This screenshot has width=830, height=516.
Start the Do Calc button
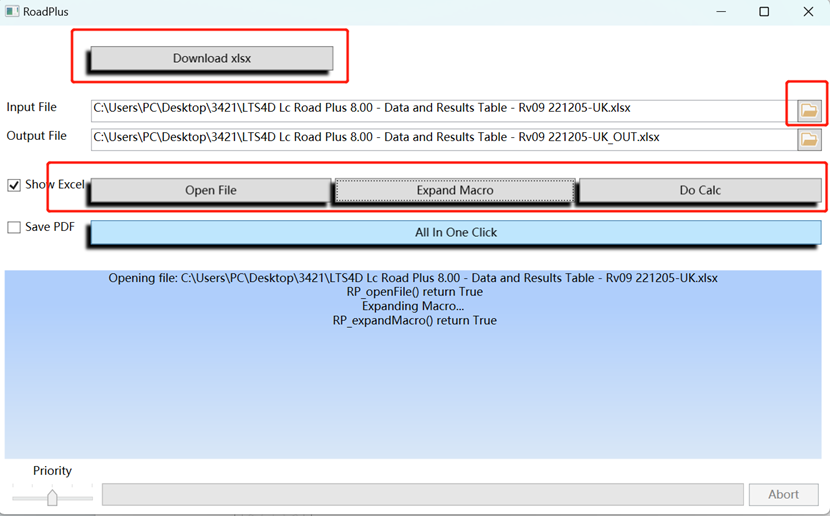pos(700,190)
